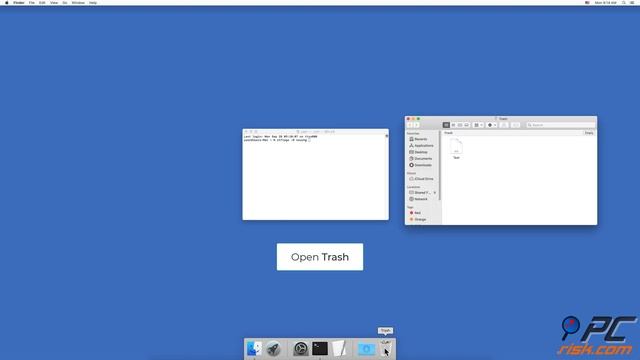
Task: Eject the Shared volume in sidebar
Action: click(435, 193)
